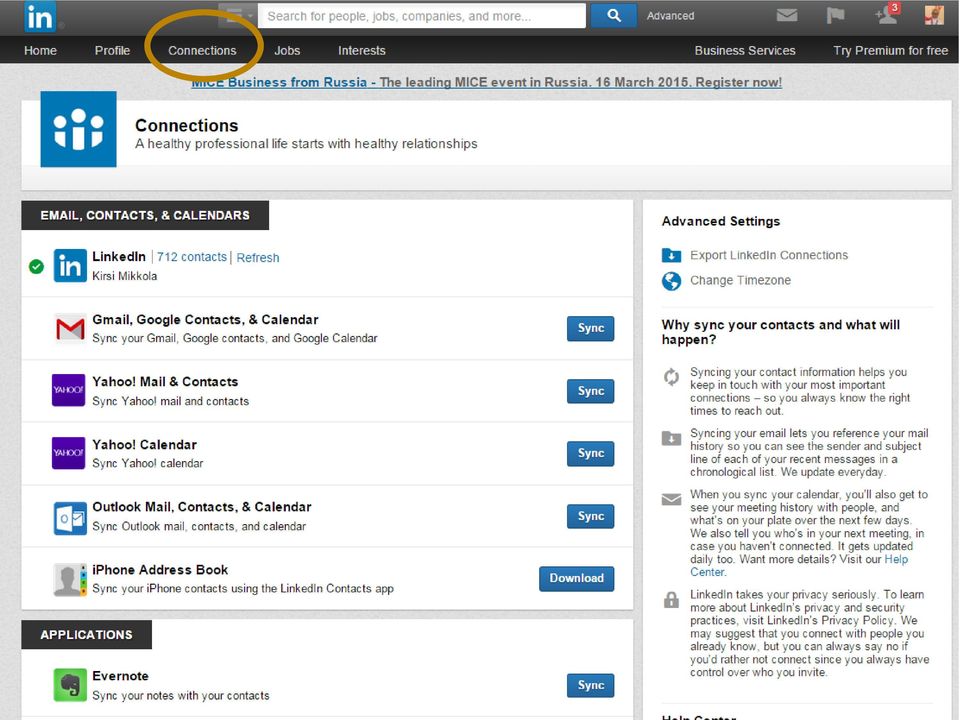This screenshot has height=720, width=960.
Task: Click the Advanced Settings heading
Action: pyautogui.click(x=721, y=222)
